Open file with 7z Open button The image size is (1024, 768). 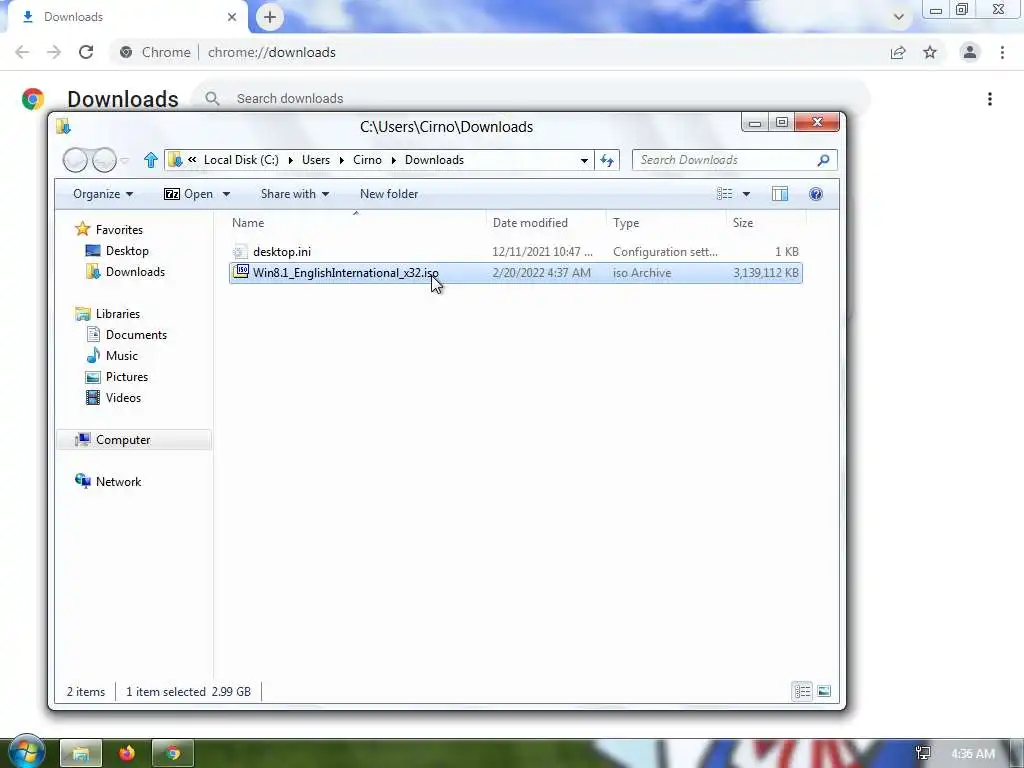[x=189, y=194]
